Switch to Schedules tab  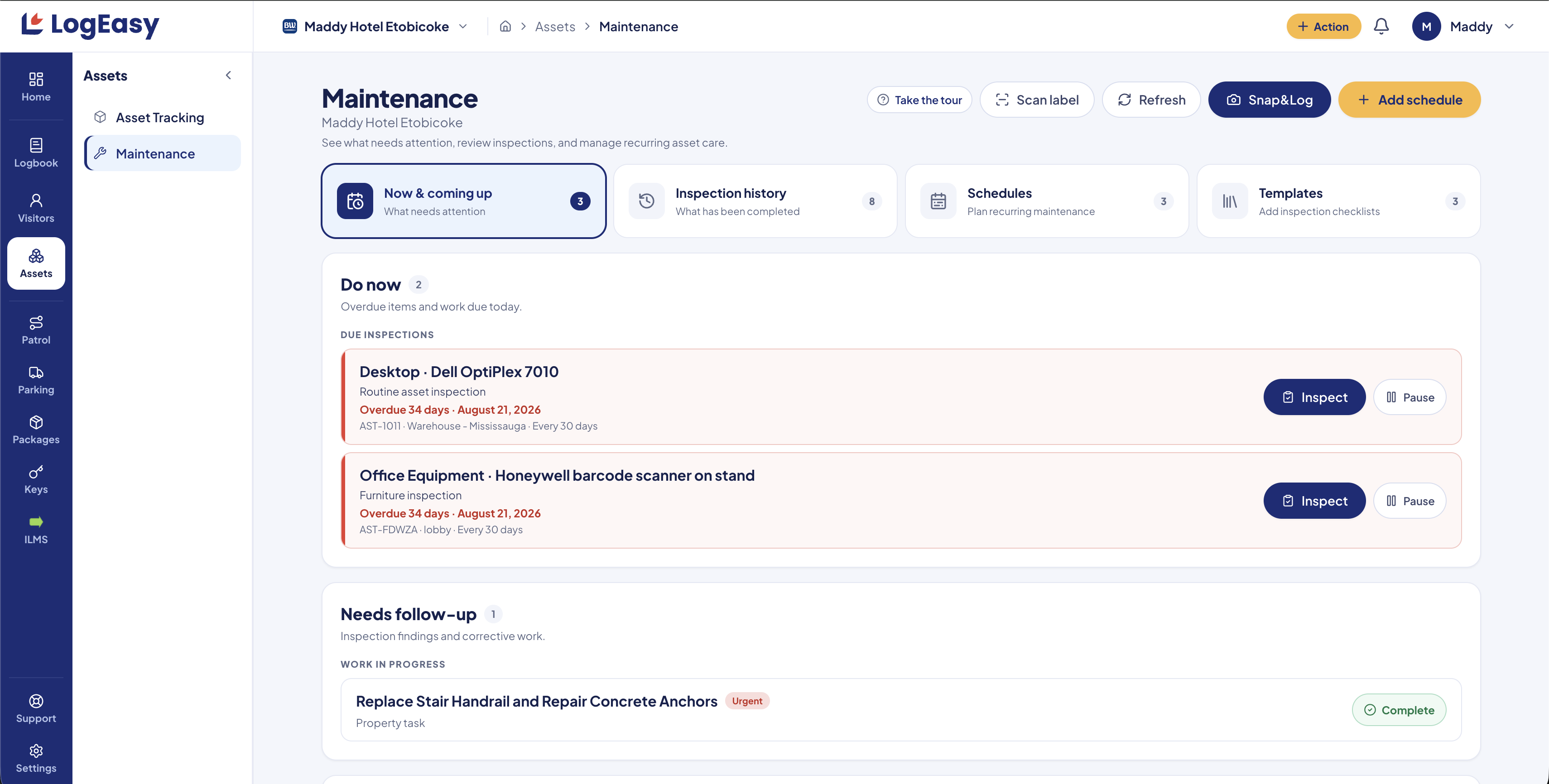click(1047, 201)
